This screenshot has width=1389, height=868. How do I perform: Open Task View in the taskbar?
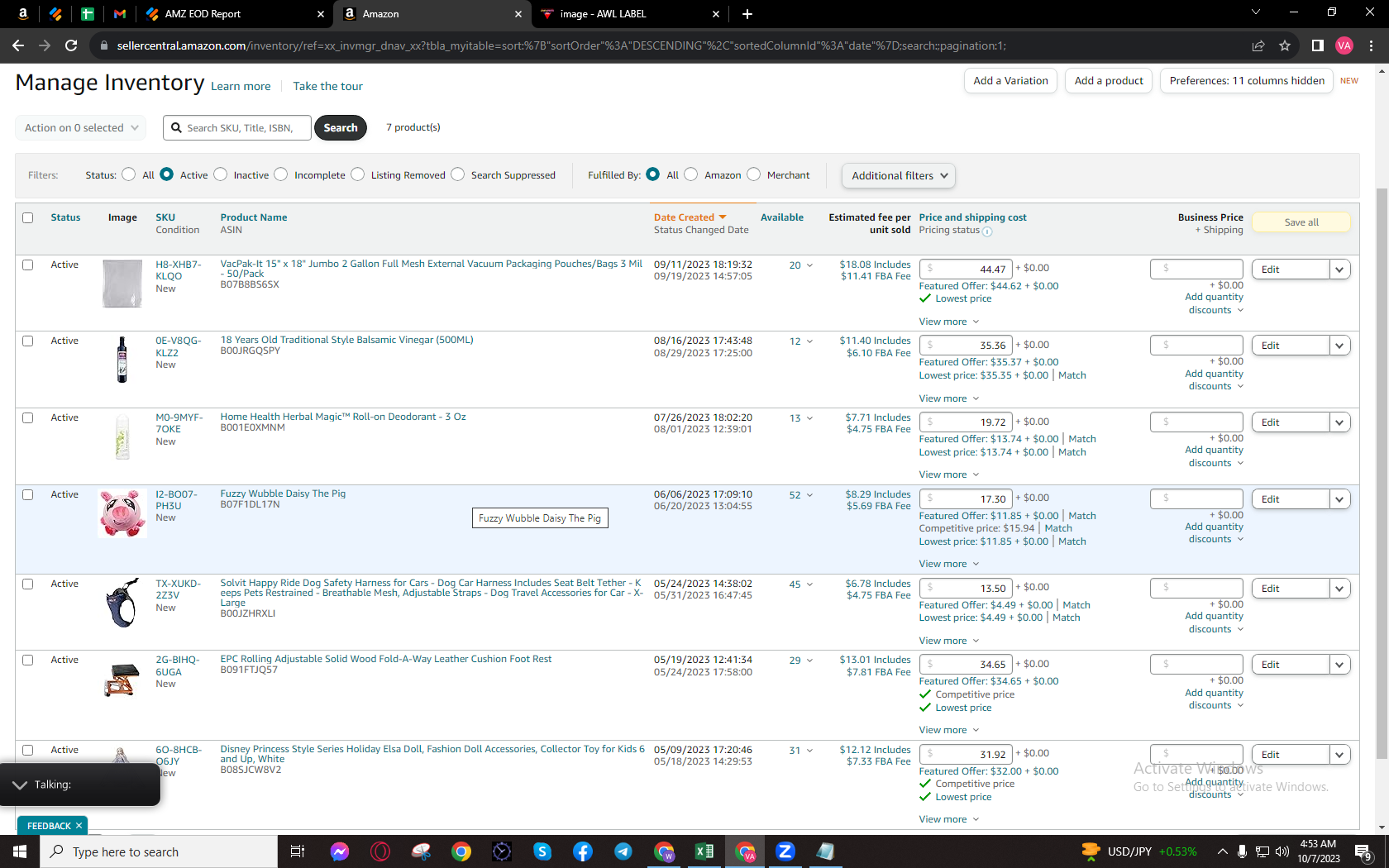click(298, 851)
